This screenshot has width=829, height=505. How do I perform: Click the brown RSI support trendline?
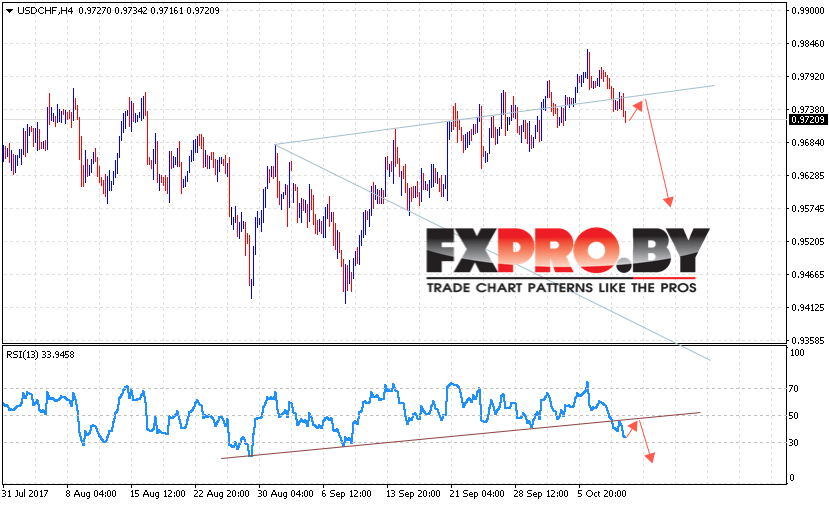[x=460, y=435]
